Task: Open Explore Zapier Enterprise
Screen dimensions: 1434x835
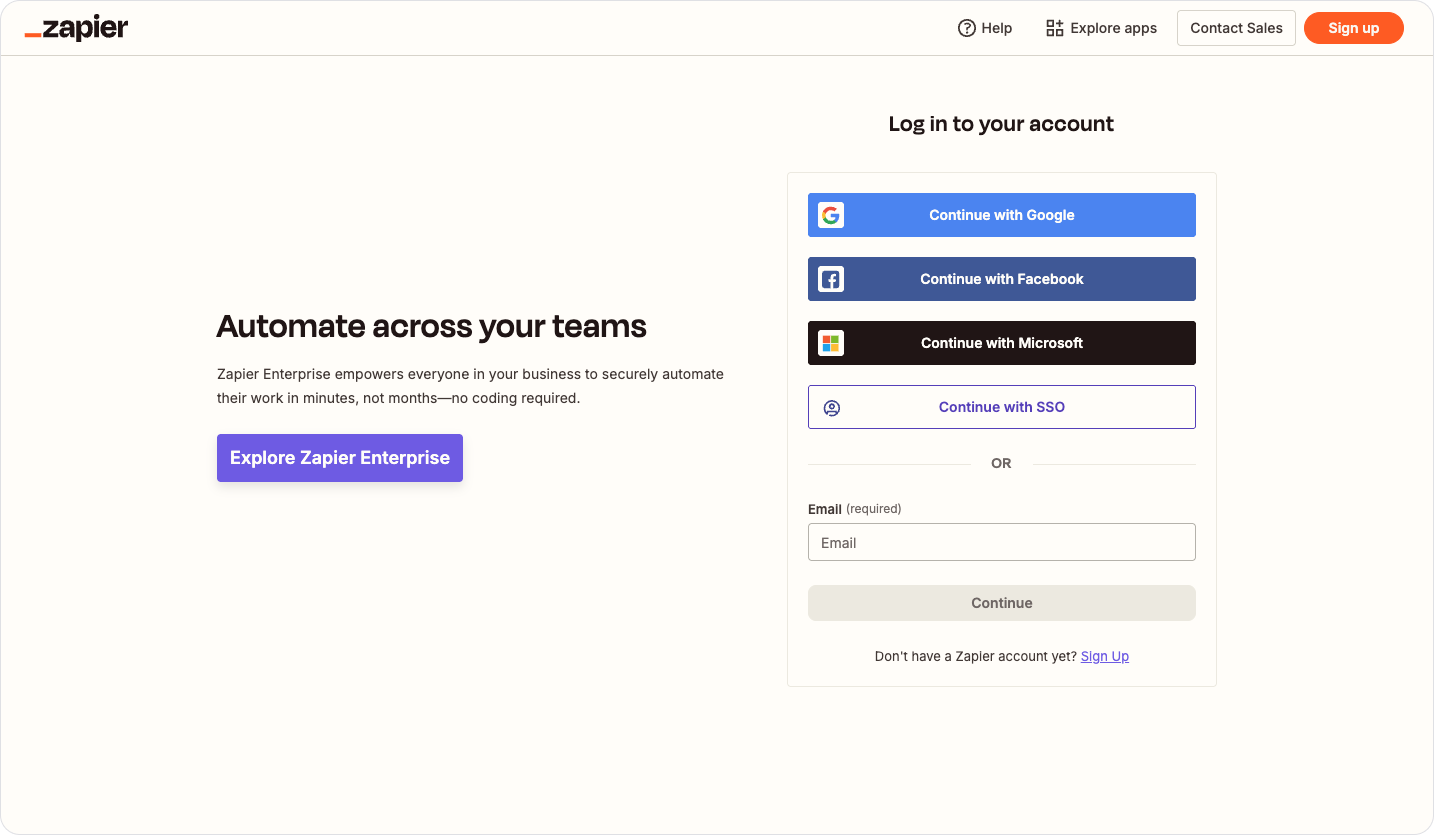Action: pos(340,458)
